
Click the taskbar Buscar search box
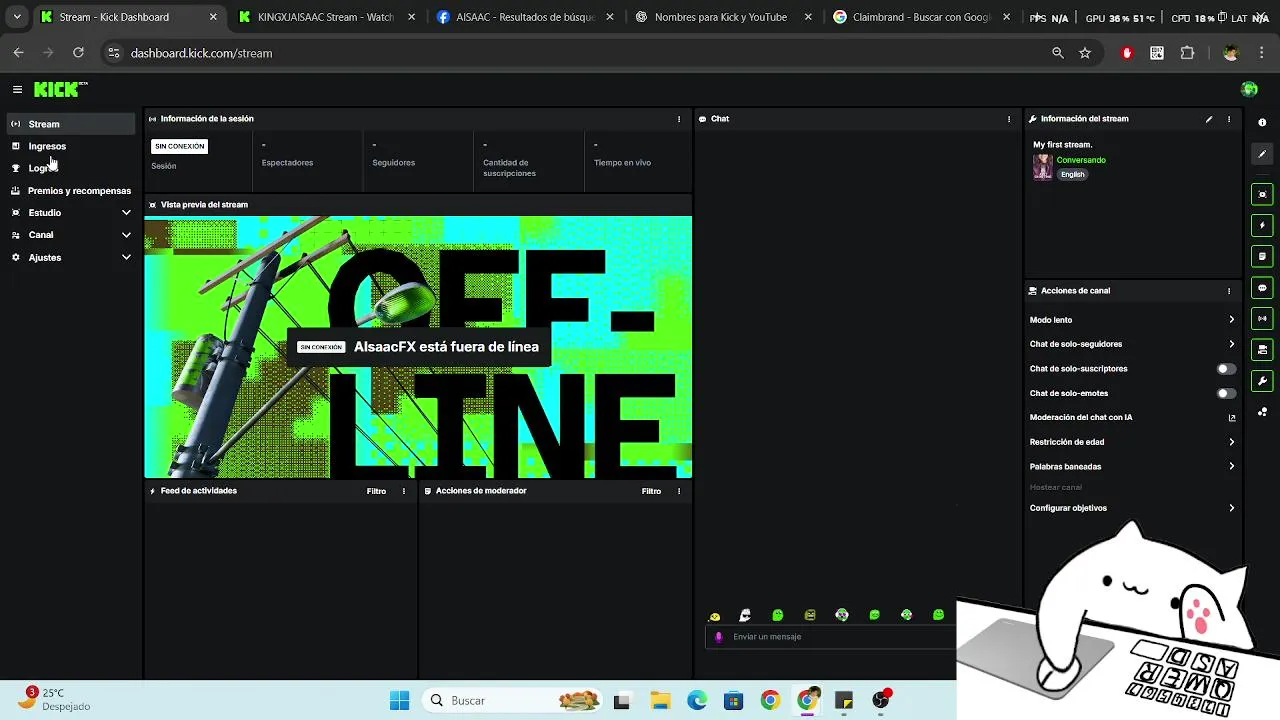(513, 701)
